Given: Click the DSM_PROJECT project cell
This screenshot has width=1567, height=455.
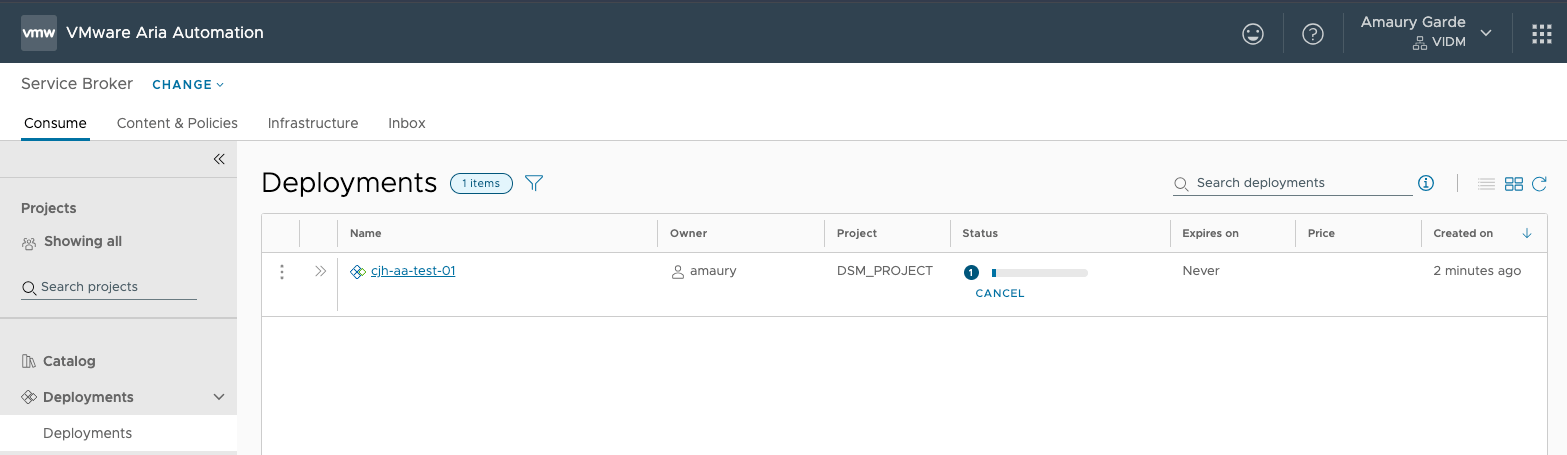Looking at the screenshot, I should 885,271.
